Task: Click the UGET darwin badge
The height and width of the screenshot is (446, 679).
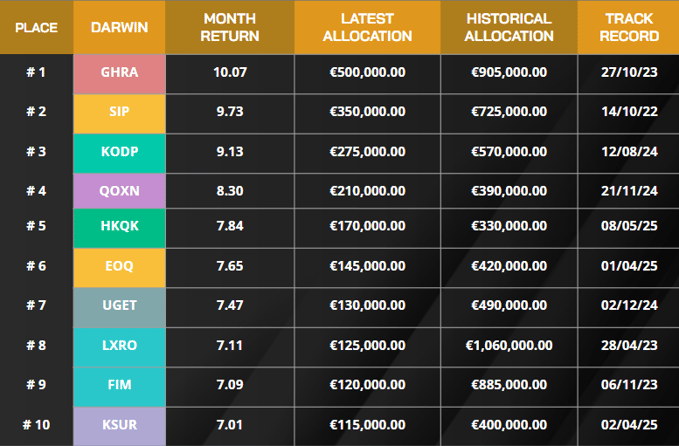Action: (x=119, y=307)
